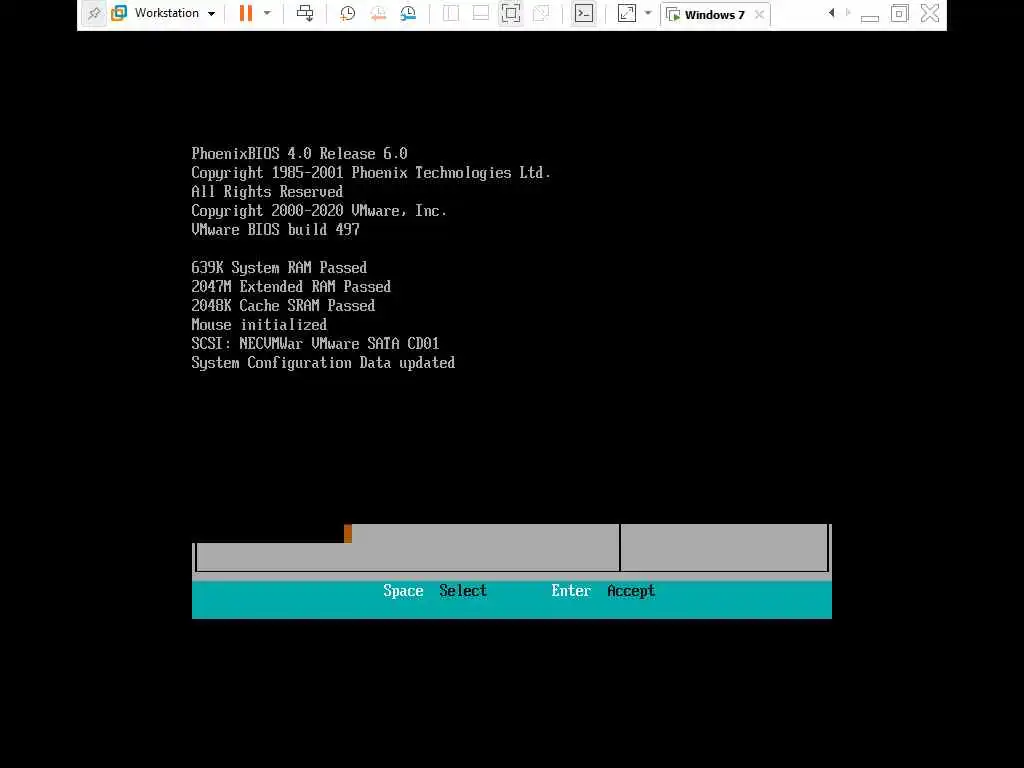Pause the virtual machine
1024x768 pixels.
tap(246, 13)
